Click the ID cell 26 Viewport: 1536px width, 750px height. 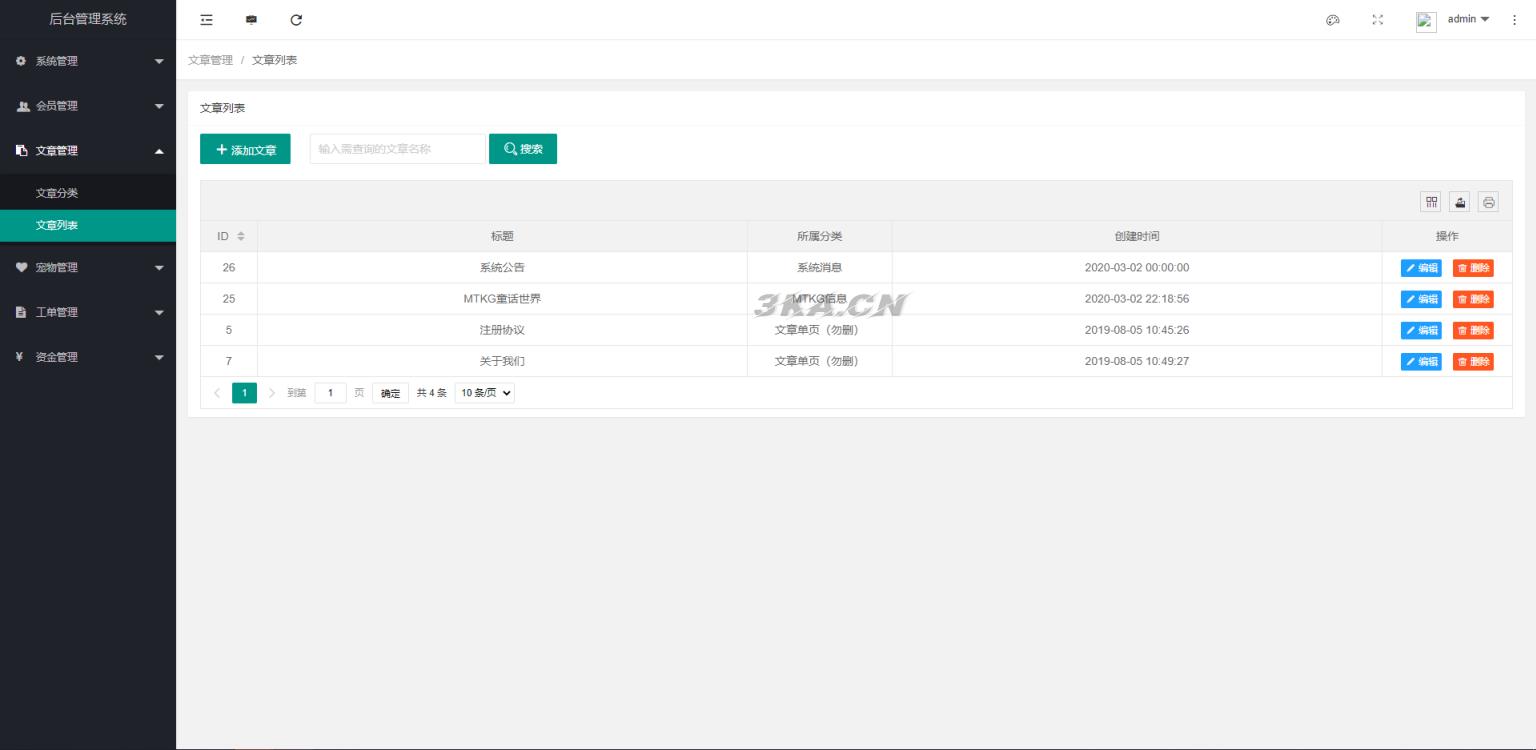tap(229, 268)
